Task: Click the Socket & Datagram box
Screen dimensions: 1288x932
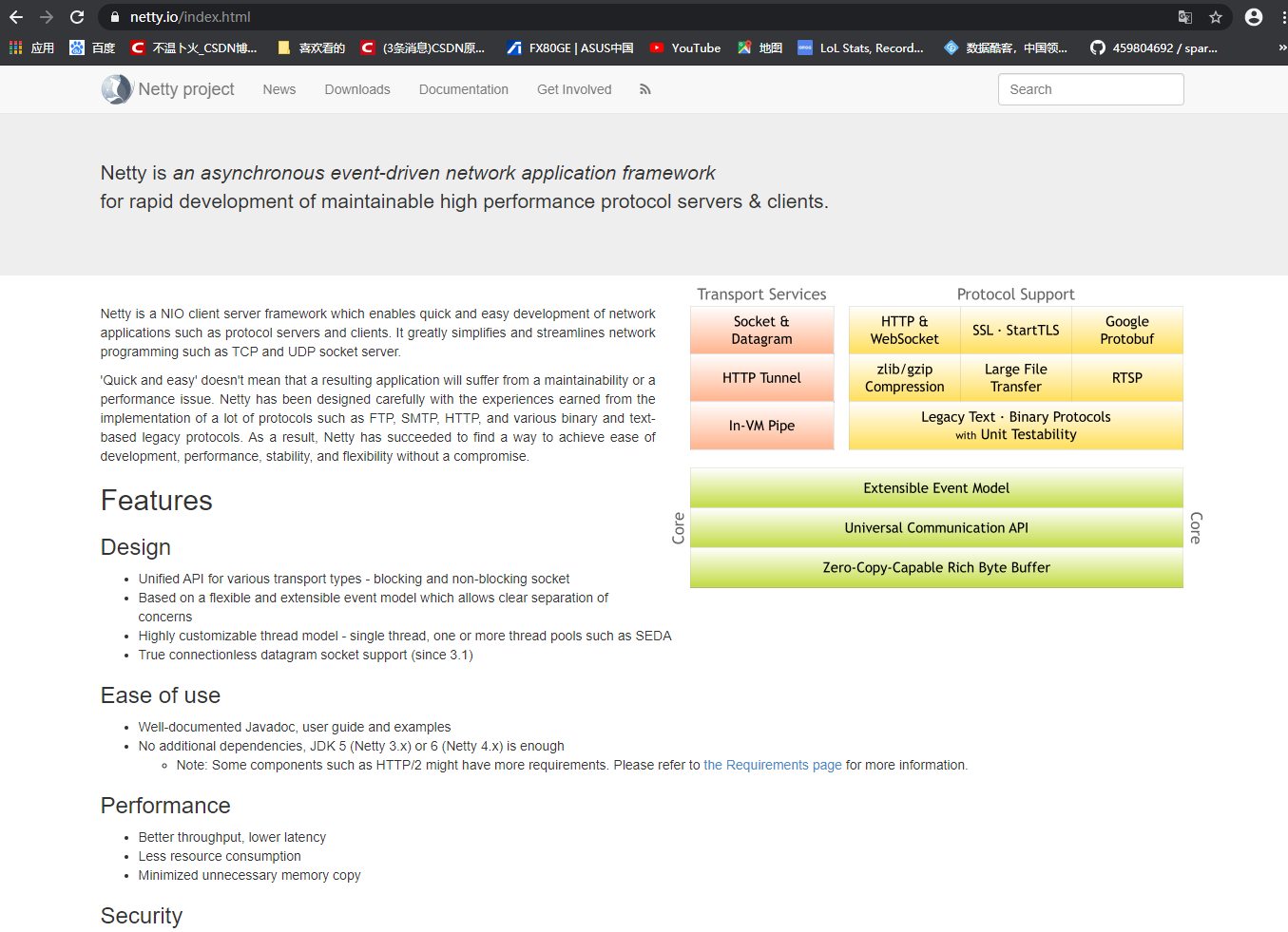Action: click(x=761, y=330)
